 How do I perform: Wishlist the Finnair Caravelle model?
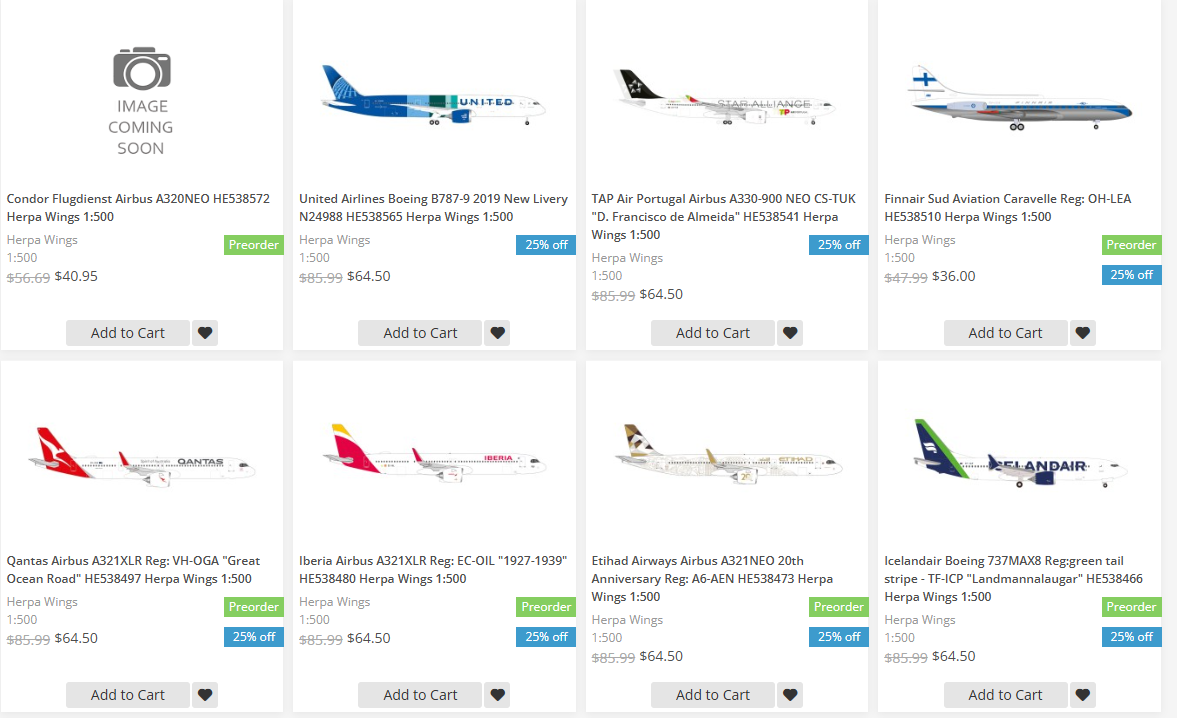(x=1082, y=333)
